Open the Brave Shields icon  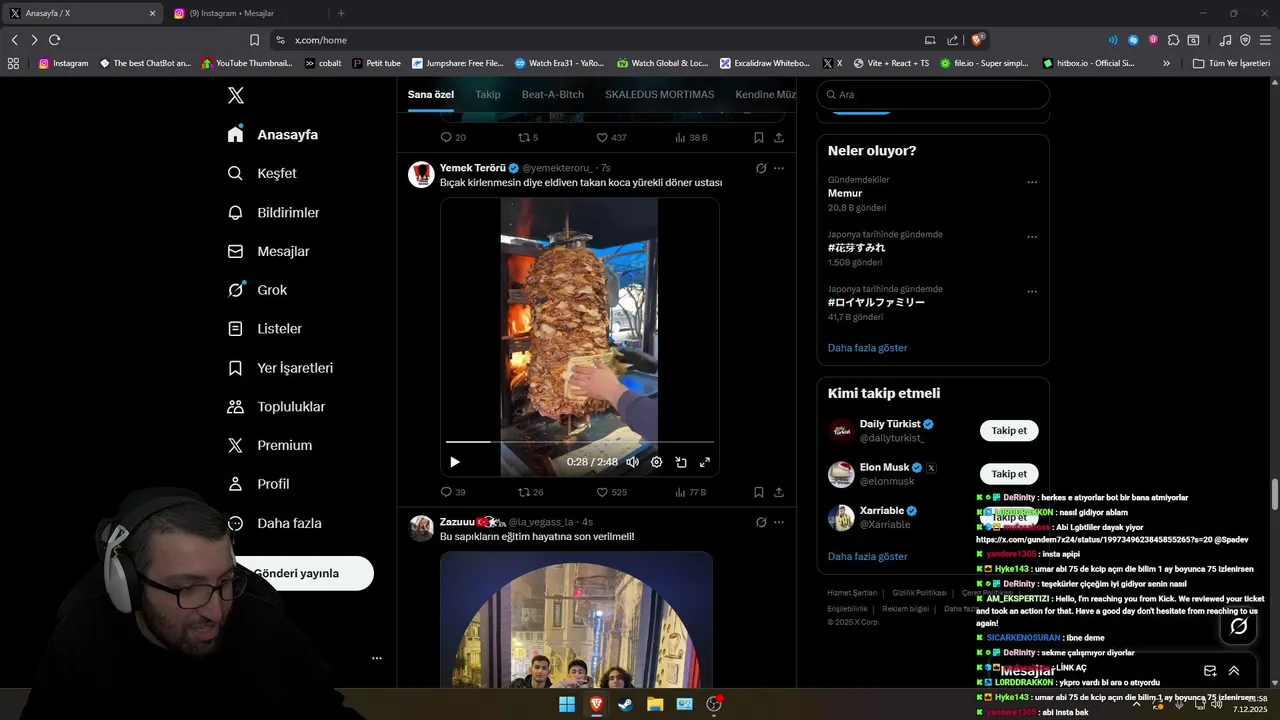point(978,40)
